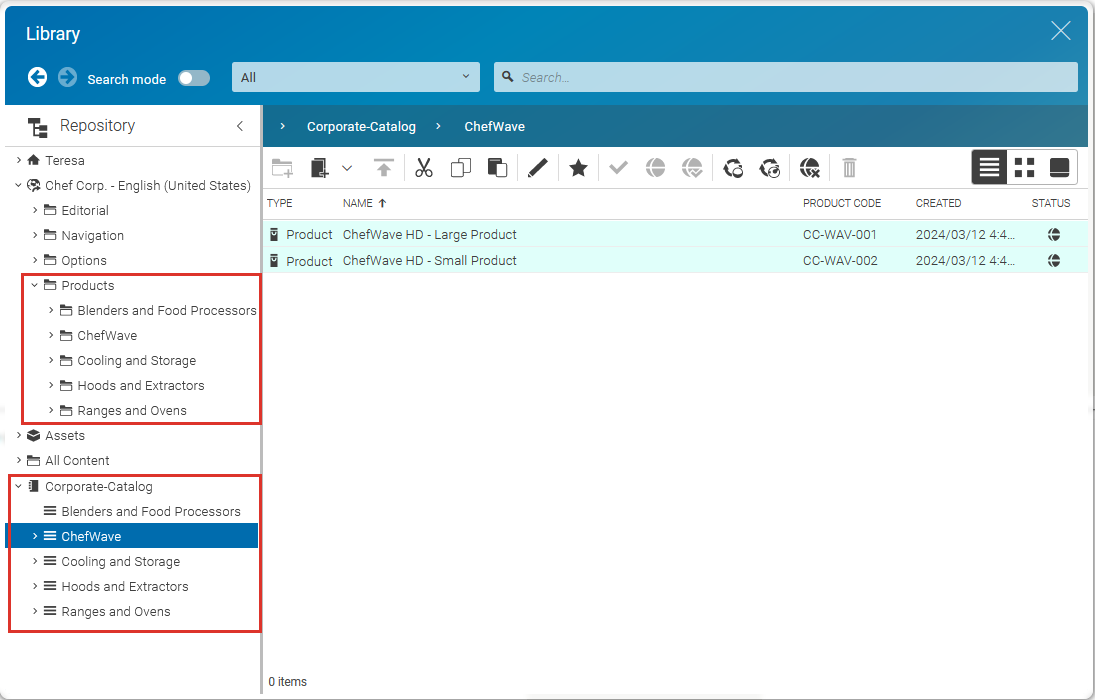The image size is (1095, 700).
Task: Open the All filter dropdown
Action: click(x=355, y=77)
